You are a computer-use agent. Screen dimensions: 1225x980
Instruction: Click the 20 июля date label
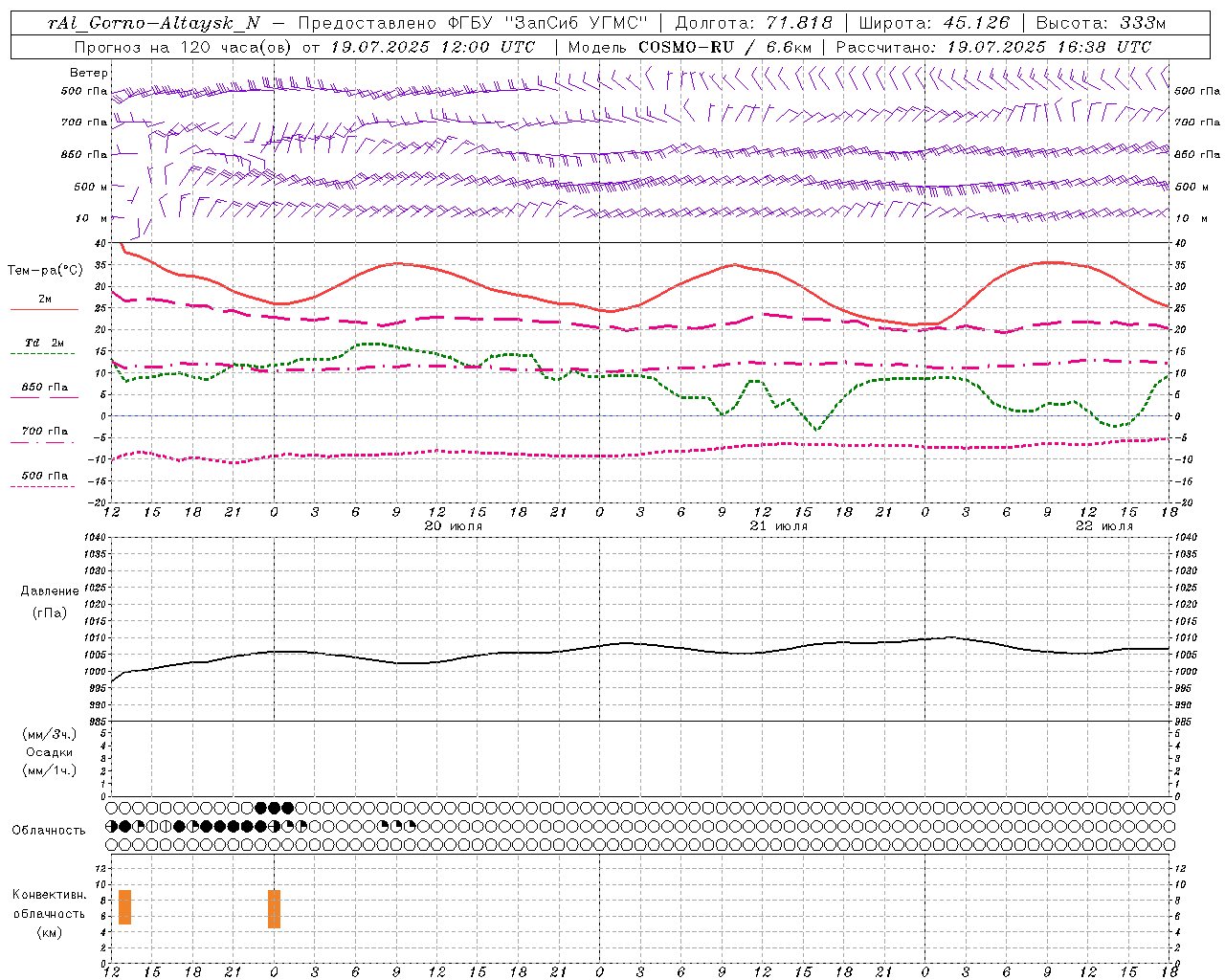[x=454, y=526]
